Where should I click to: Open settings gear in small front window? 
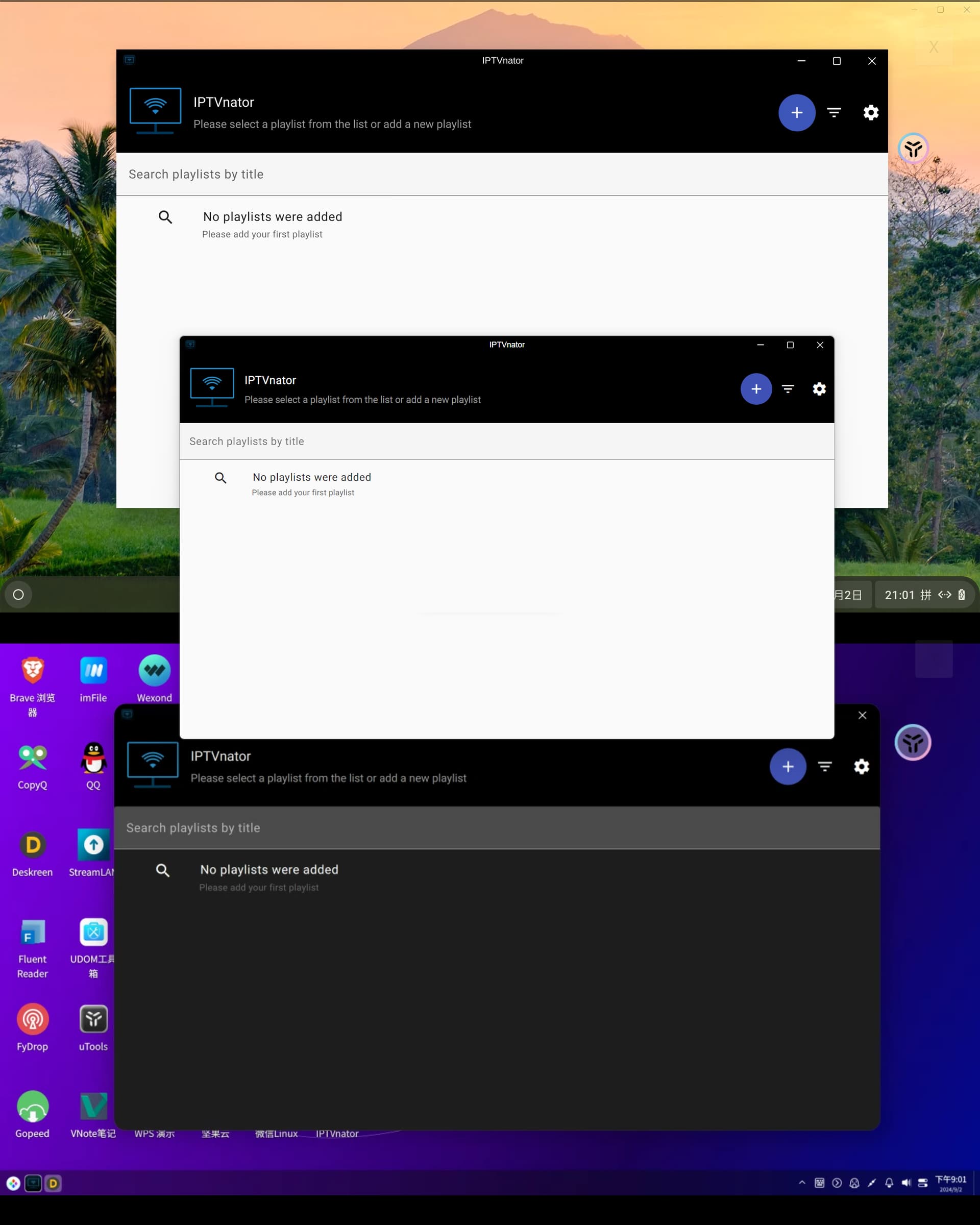pos(819,388)
